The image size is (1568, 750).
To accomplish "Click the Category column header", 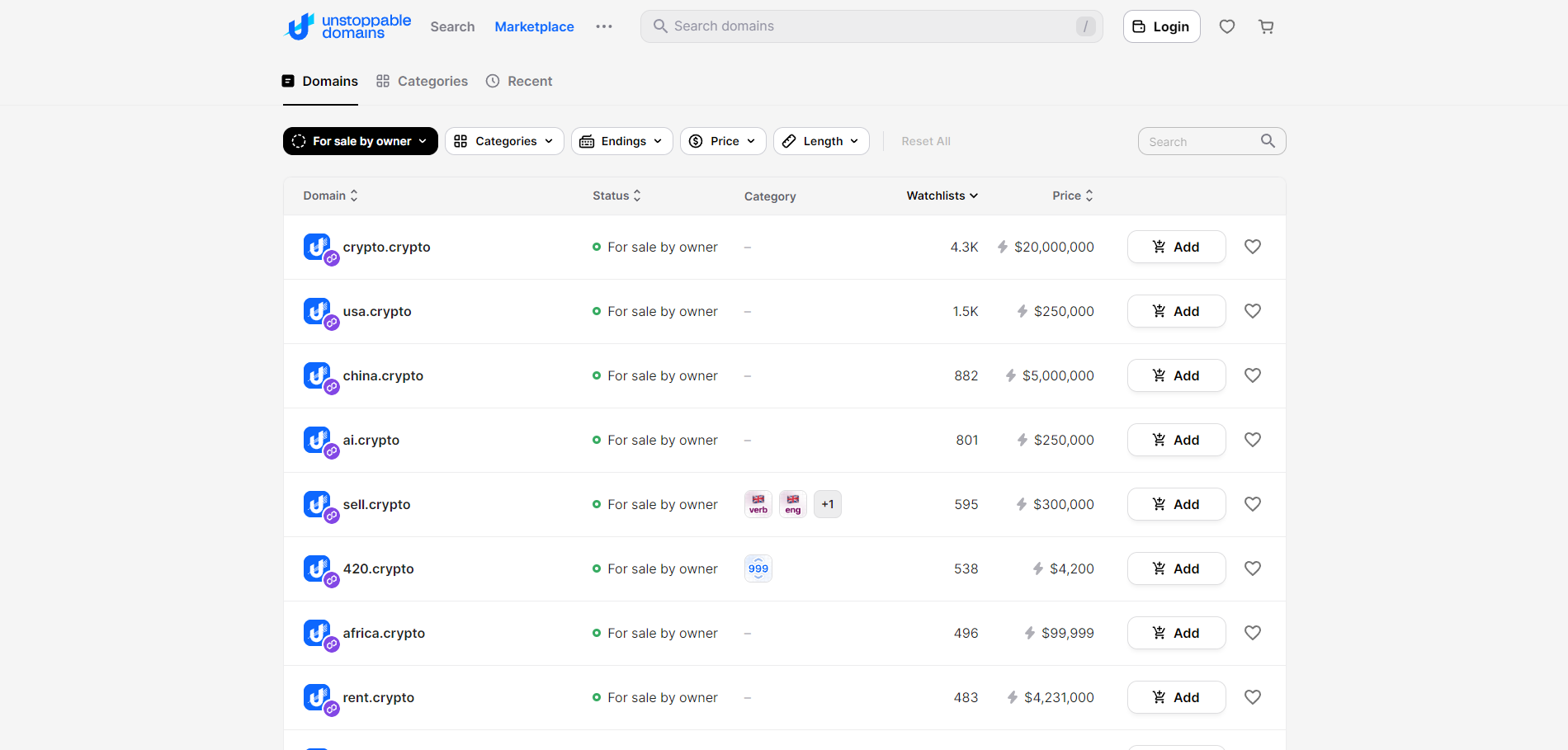I will (x=770, y=196).
